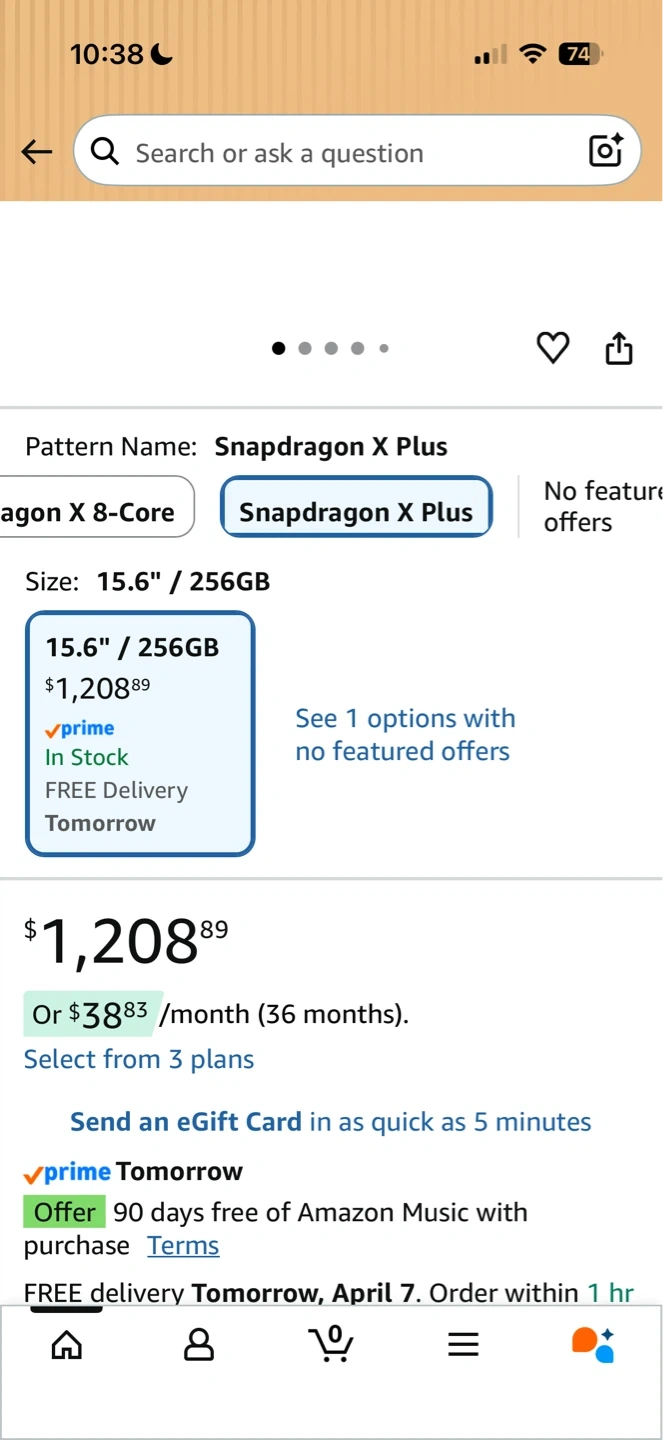Open camera search (Lens) icon
This screenshot has width=663, height=1440.
point(606,150)
